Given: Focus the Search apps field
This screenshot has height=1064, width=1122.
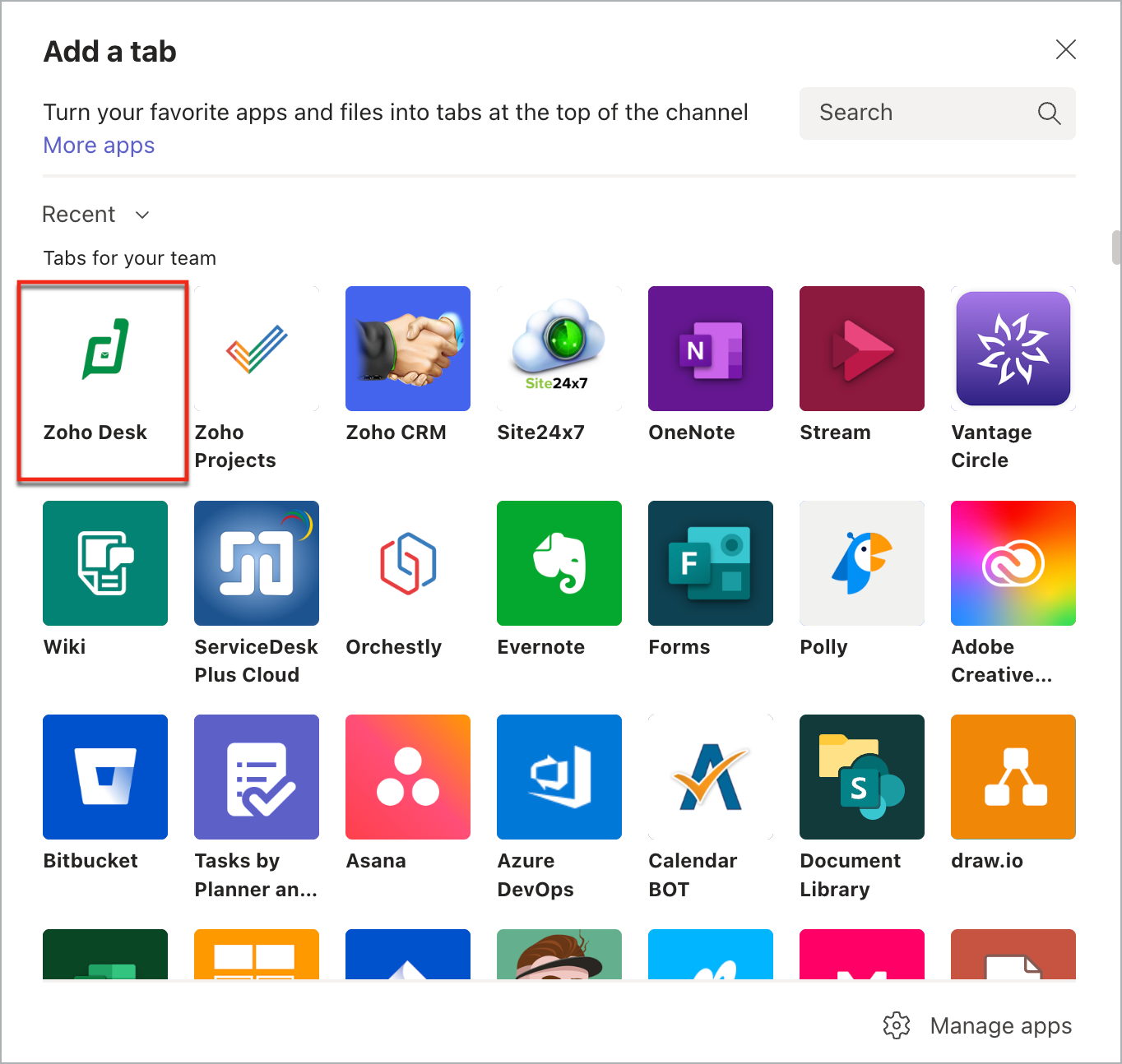Looking at the screenshot, I should (x=938, y=113).
